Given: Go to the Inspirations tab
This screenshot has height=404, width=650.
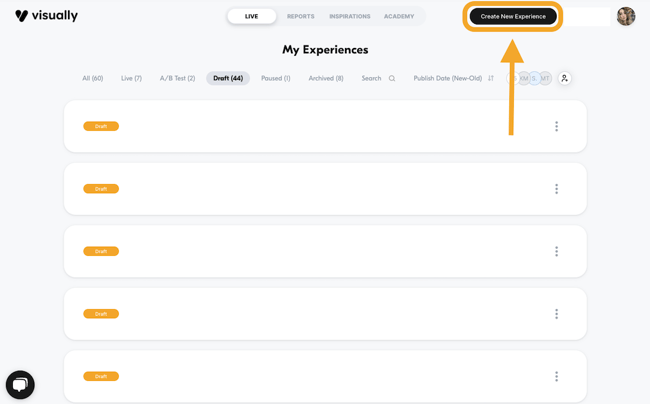Looking at the screenshot, I should click(350, 16).
